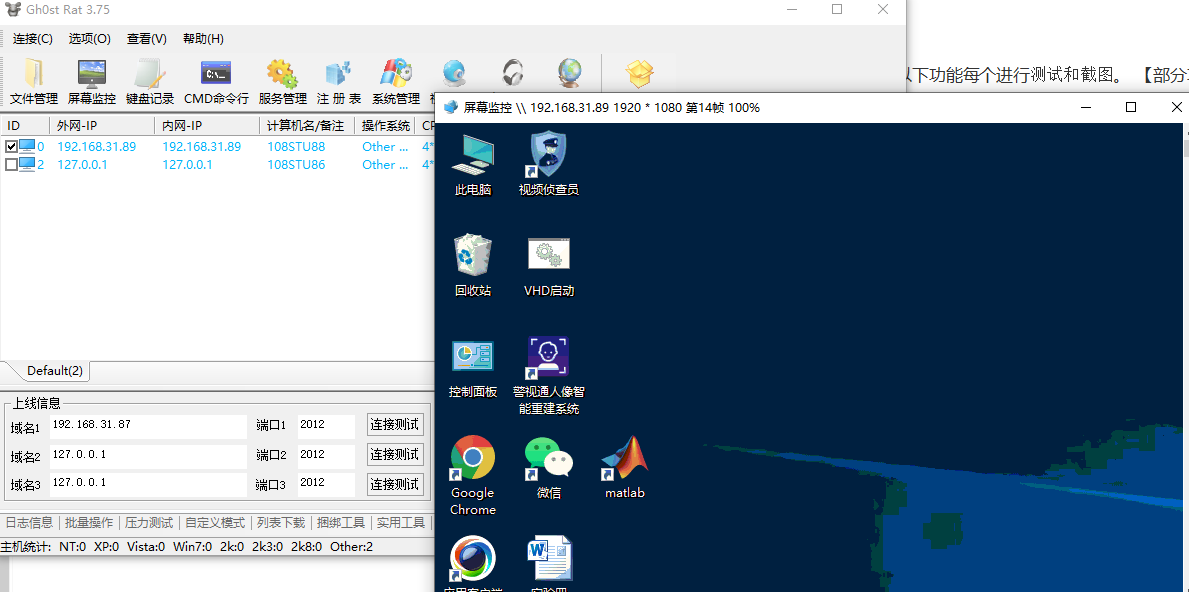Viewport: 1189px width, 592px height.
Task: Switch to 压力测试 bottom tab
Action: point(149,522)
